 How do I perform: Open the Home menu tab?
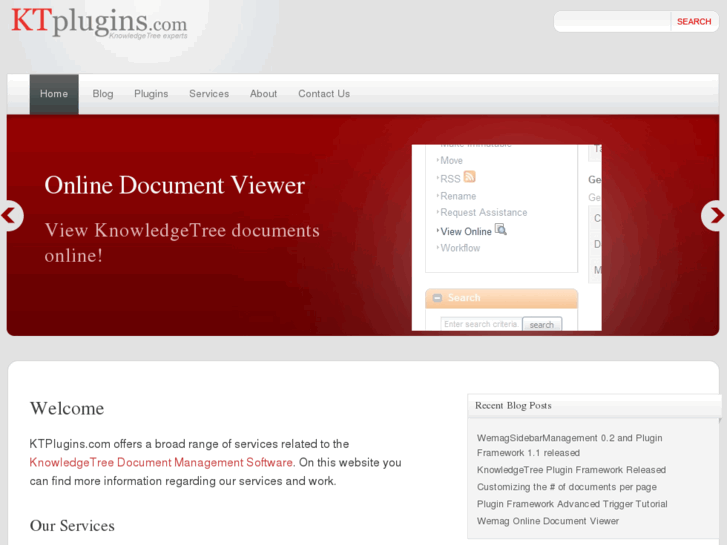pyautogui.click(x=54, y=94)
